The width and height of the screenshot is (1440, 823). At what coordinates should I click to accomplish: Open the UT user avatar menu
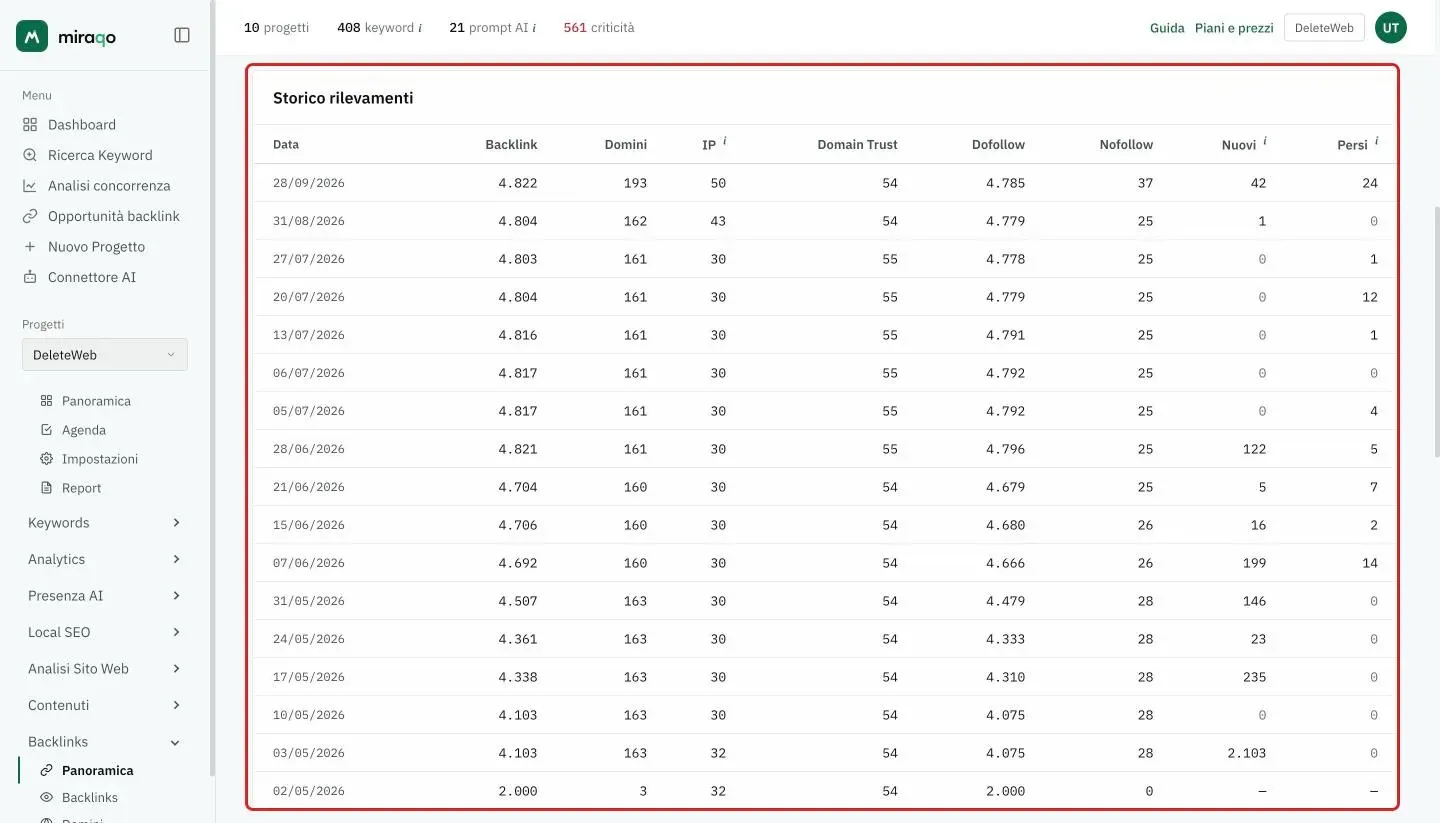(x=1391, y=28)
